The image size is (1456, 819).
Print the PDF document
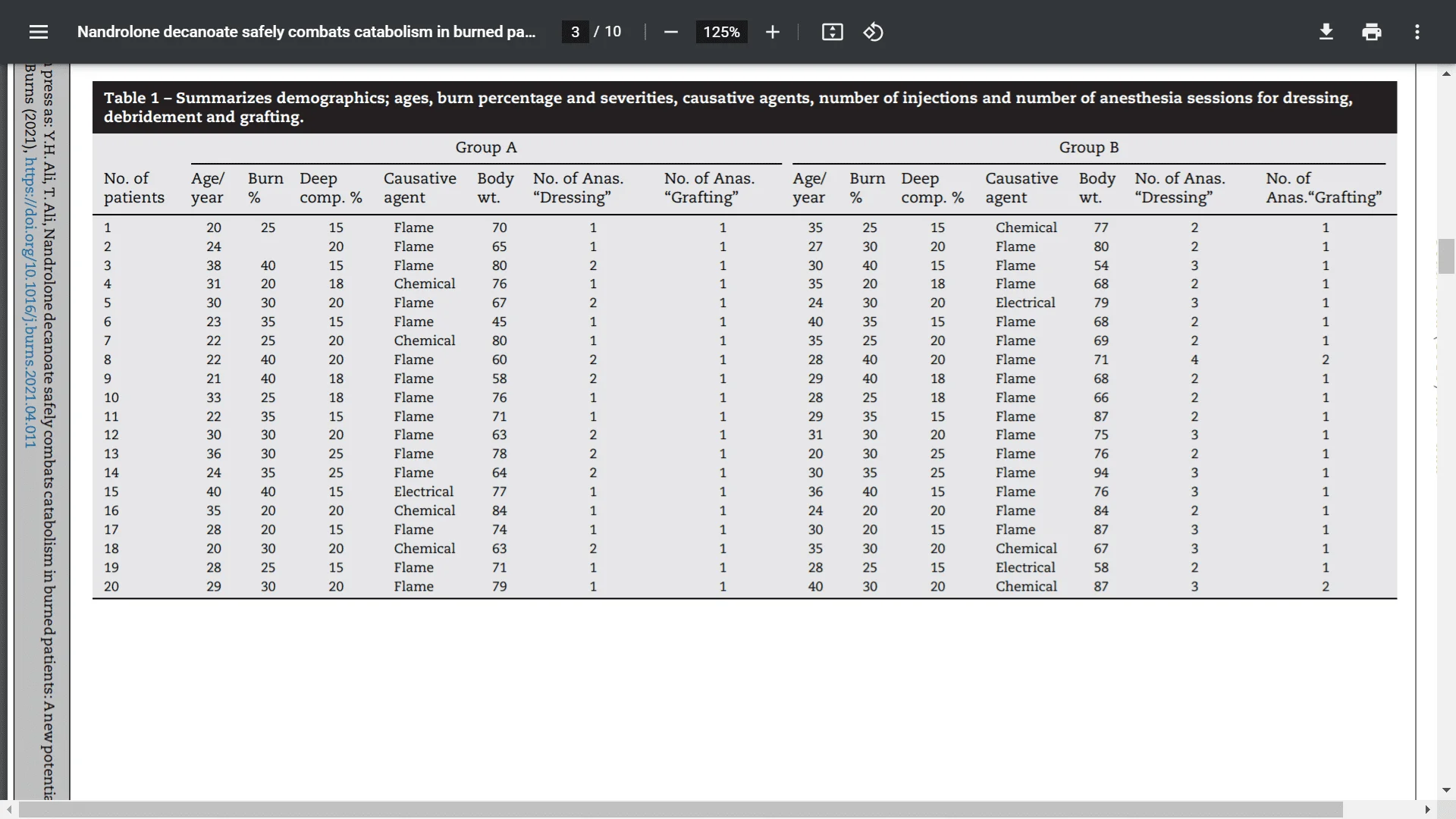coord(1371,32)
